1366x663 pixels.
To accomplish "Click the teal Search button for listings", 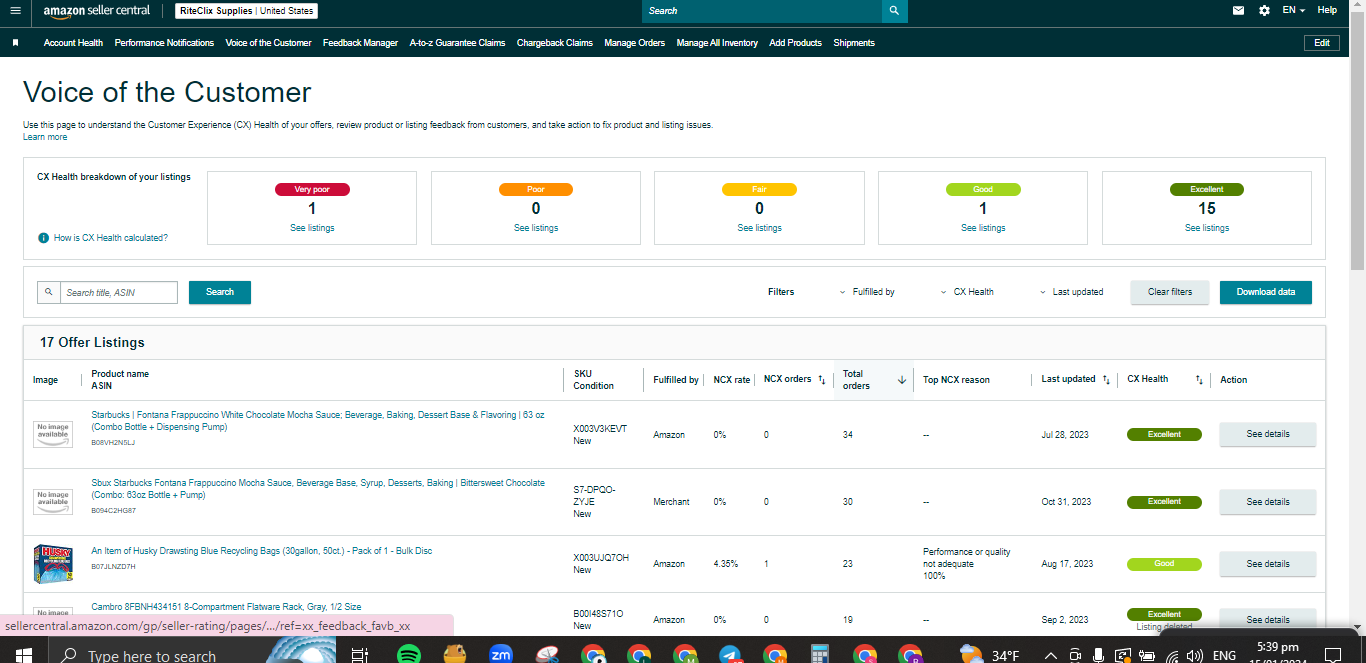I will tap(220, 292).
